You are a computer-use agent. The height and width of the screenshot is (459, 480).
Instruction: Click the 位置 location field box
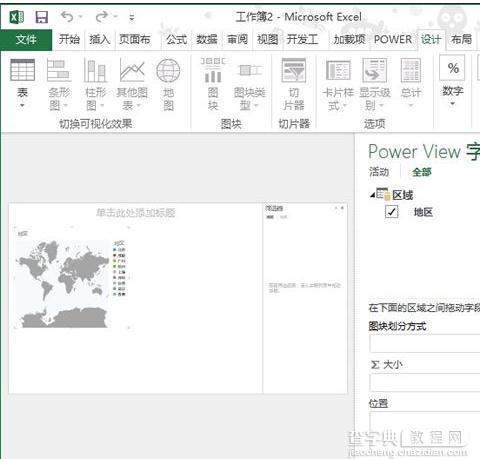coord(425,421)
